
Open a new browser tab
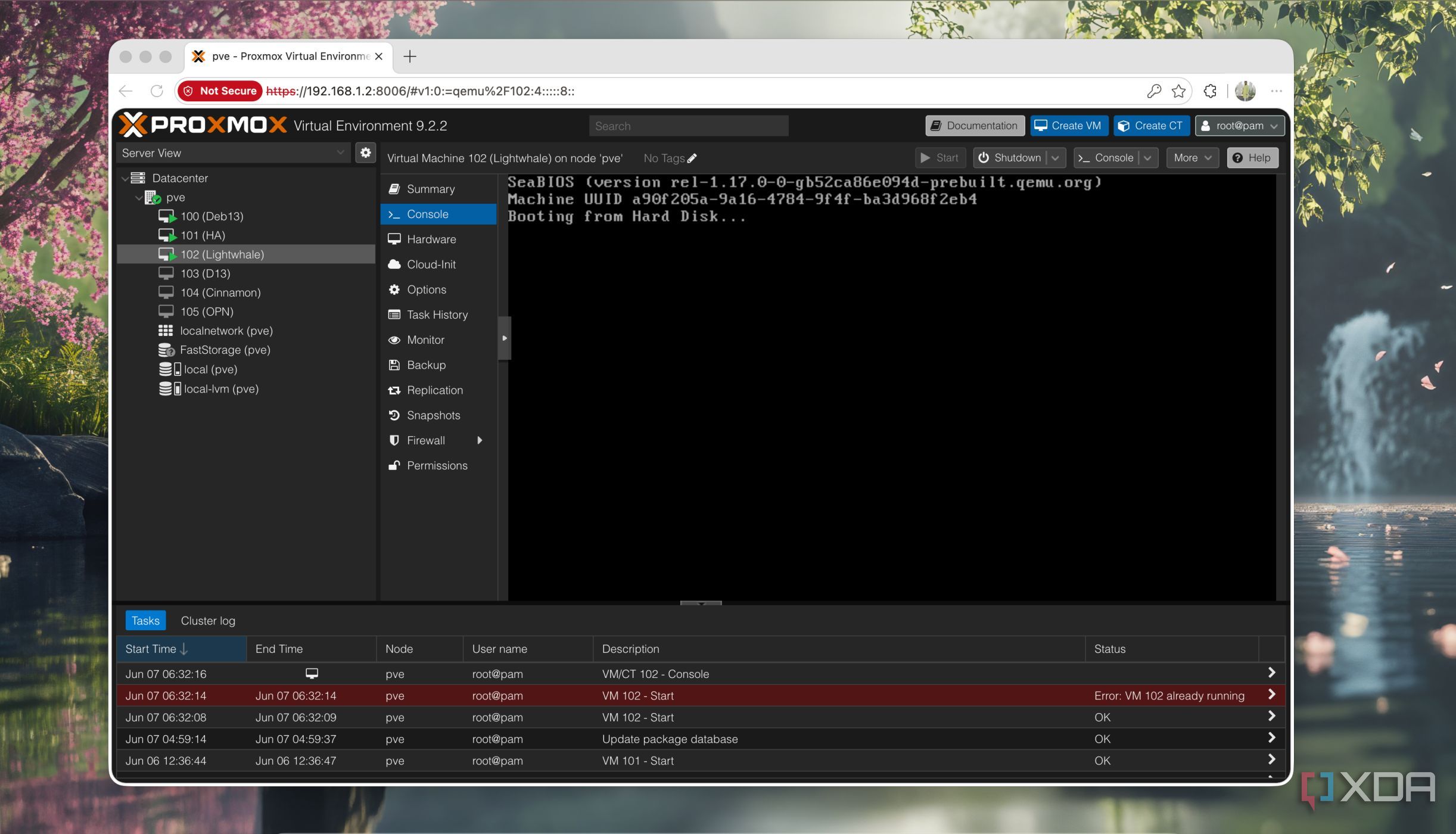pyautogui.click(x=410, y=57)
